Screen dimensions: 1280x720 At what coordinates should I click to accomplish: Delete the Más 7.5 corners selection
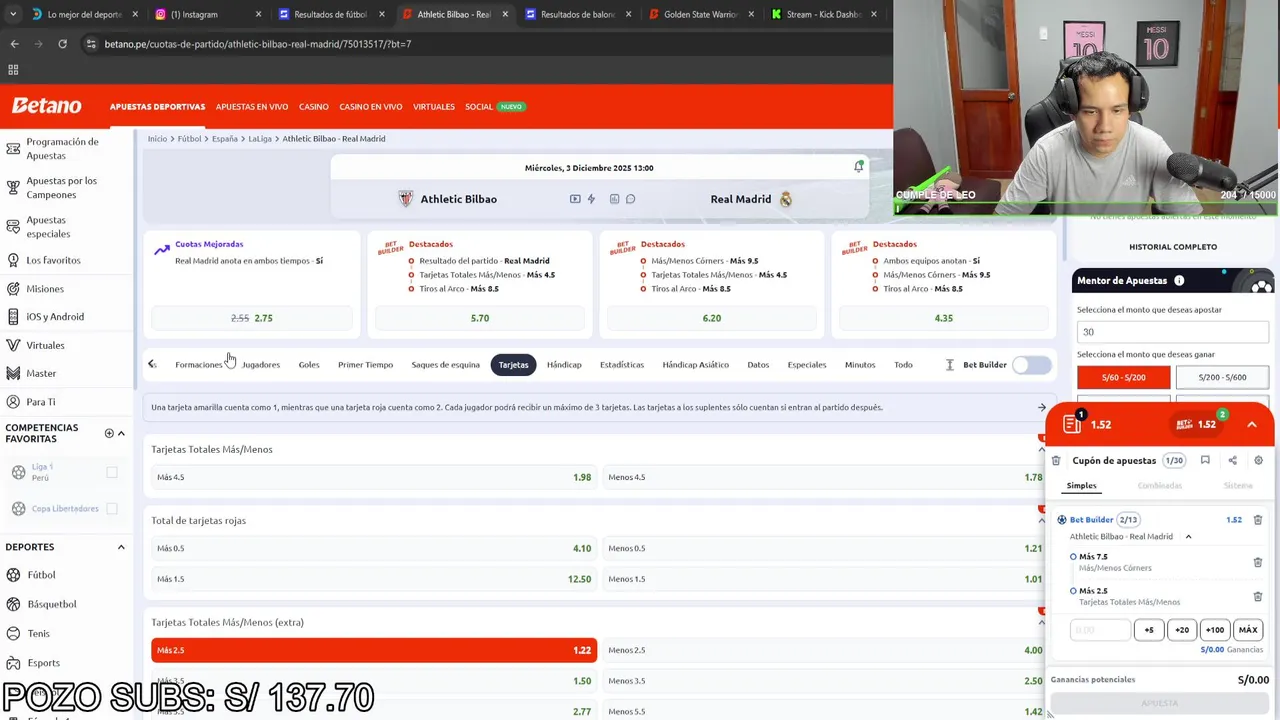(x=1258, y=562)
